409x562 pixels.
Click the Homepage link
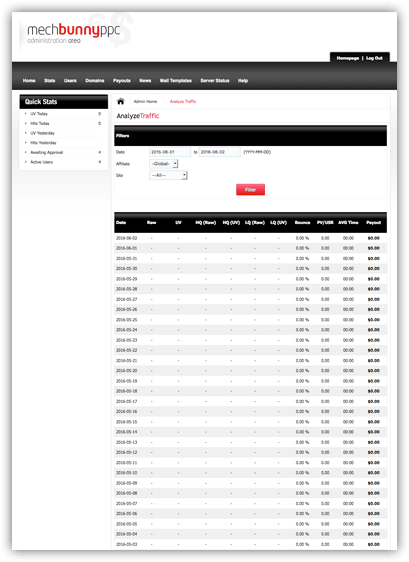[x=348, y=58]
